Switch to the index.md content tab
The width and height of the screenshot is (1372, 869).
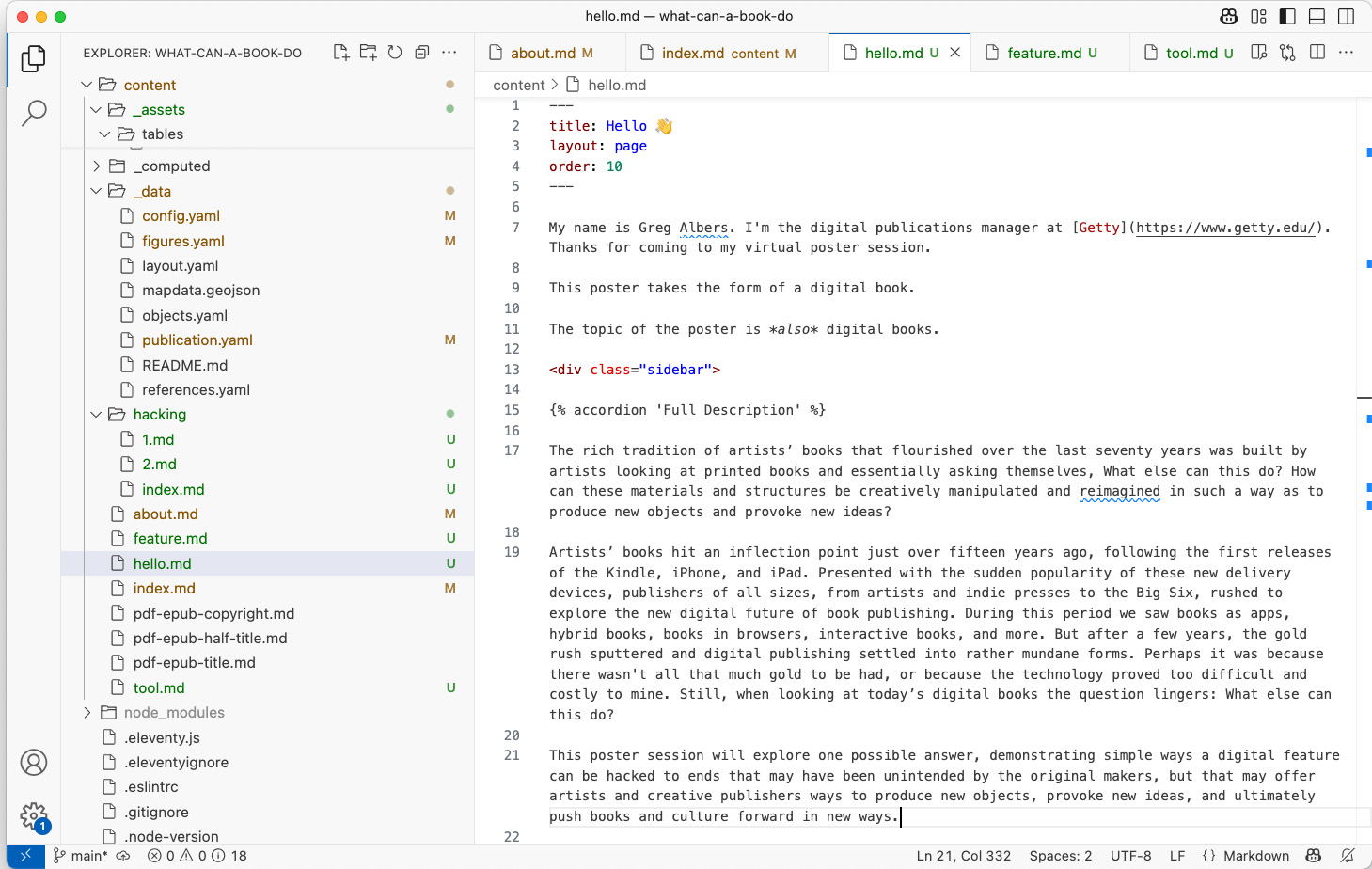click(728, 53)
